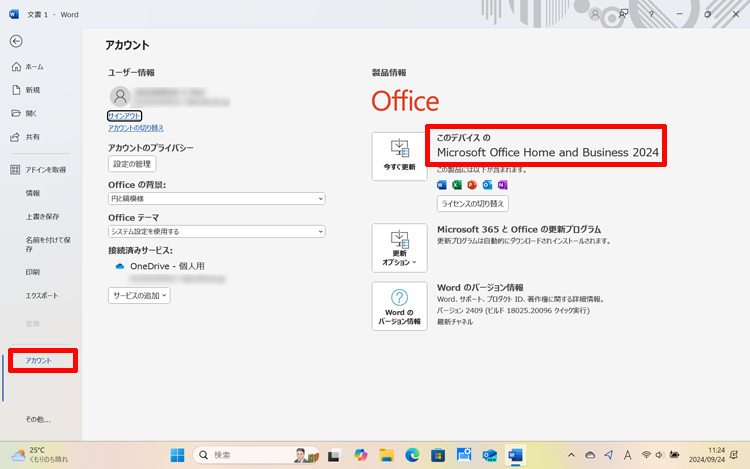750x469 pixels.
Task: Click the Word のバージョン情報 button
Action: [399, 306]
